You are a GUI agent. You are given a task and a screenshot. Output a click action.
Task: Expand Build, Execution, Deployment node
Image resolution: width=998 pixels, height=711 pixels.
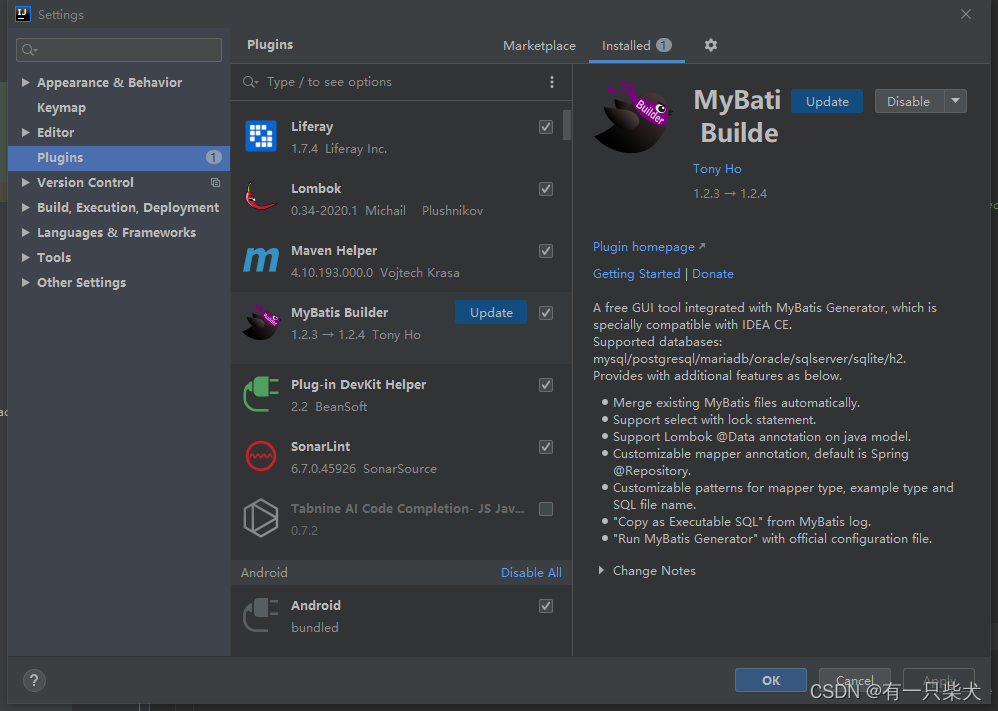tap(25, 208)
